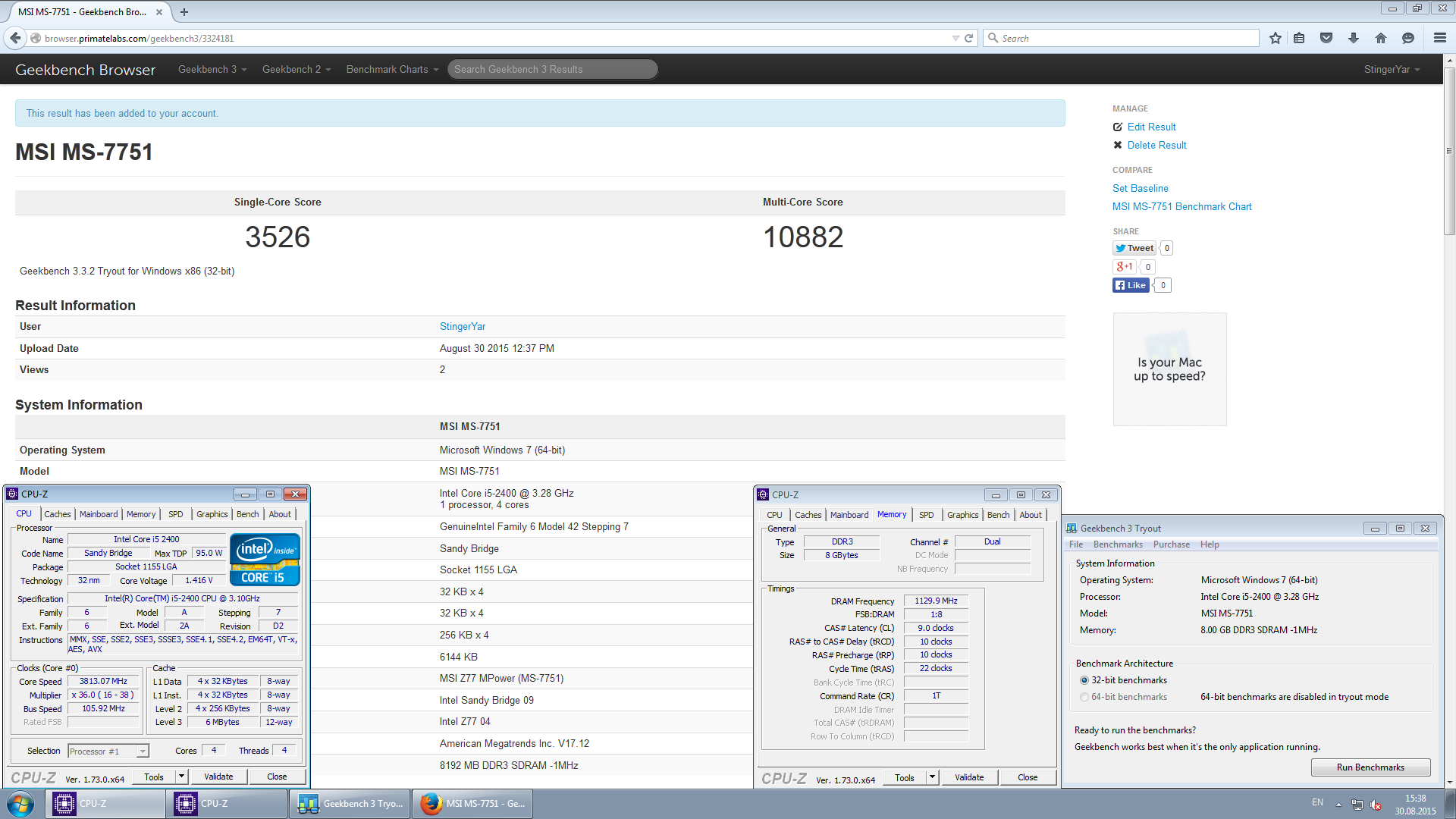Open the File menu in Geekbench Tryout
The image size is (1456, 819).
(x=1076, y=544)
